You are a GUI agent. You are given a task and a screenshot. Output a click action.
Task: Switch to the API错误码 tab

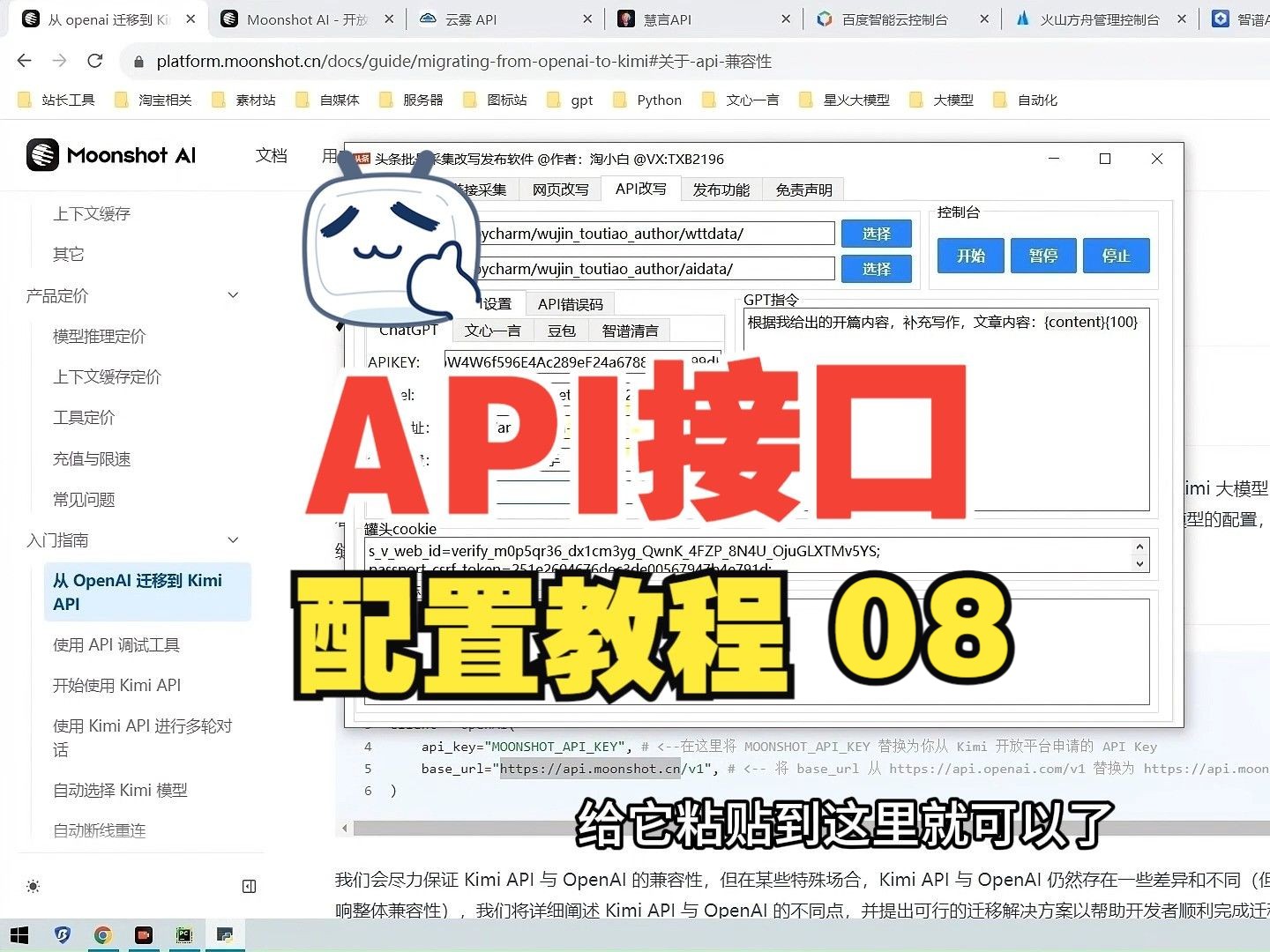click(571, 304)
